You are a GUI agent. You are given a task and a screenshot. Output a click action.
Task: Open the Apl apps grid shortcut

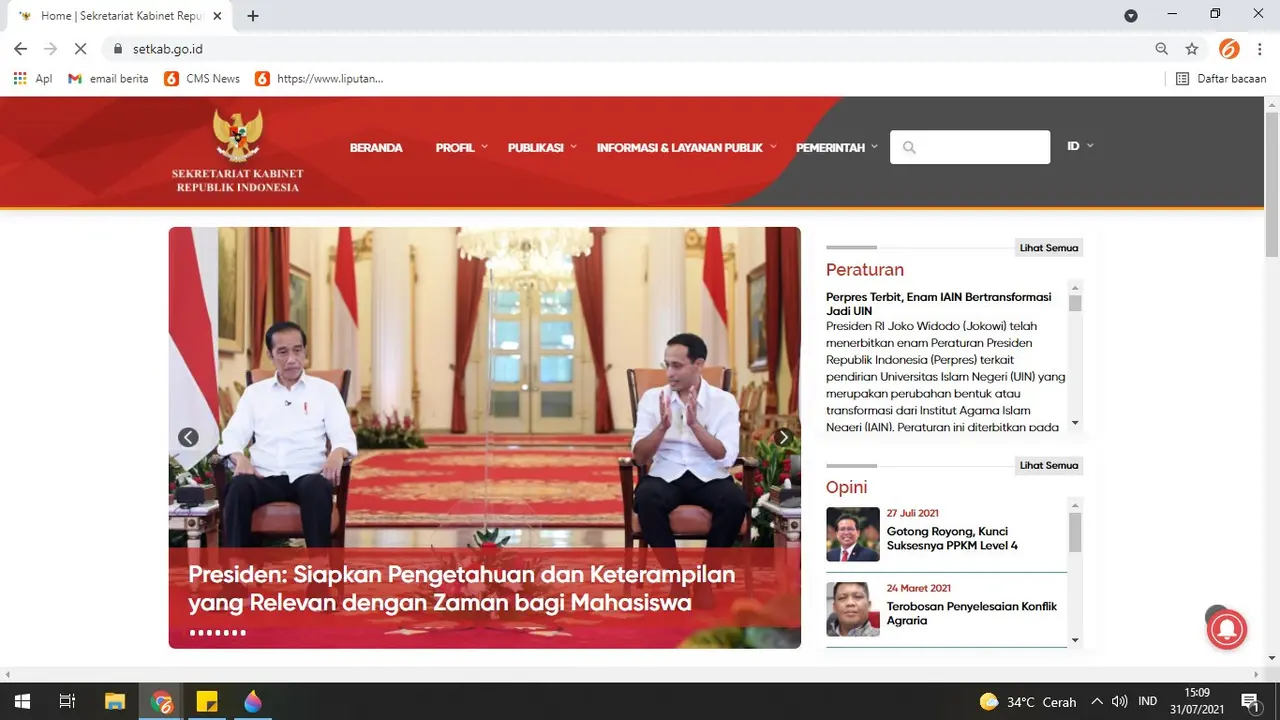[x=33, y=78]
